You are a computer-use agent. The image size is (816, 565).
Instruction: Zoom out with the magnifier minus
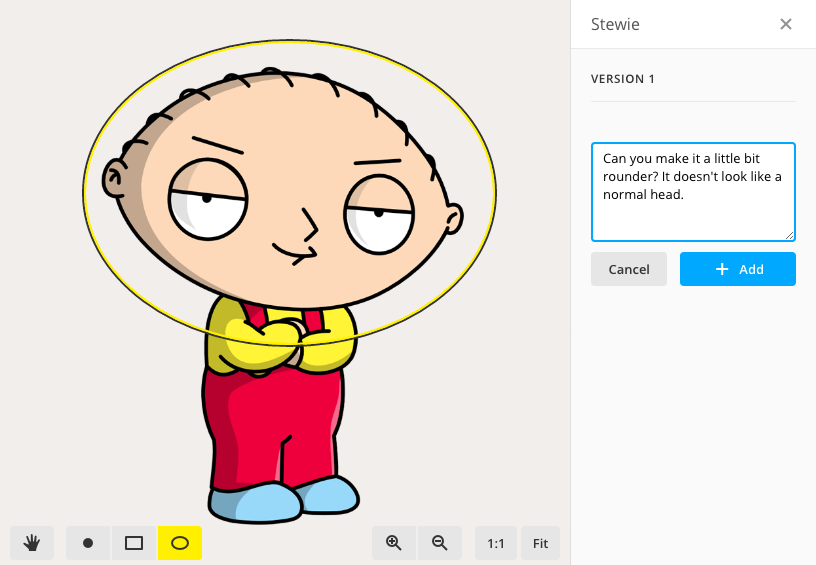point(440,543)
